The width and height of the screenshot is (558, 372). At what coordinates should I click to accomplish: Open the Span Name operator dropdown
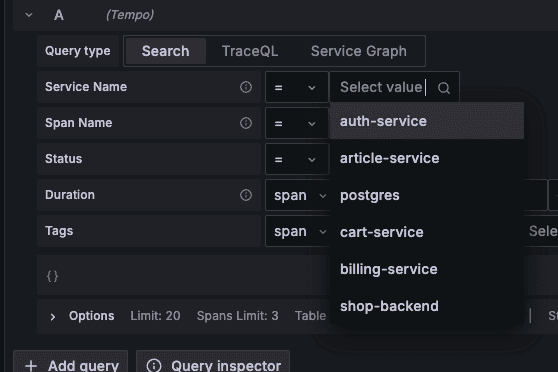pyautogui.click(x=296, y=123)
